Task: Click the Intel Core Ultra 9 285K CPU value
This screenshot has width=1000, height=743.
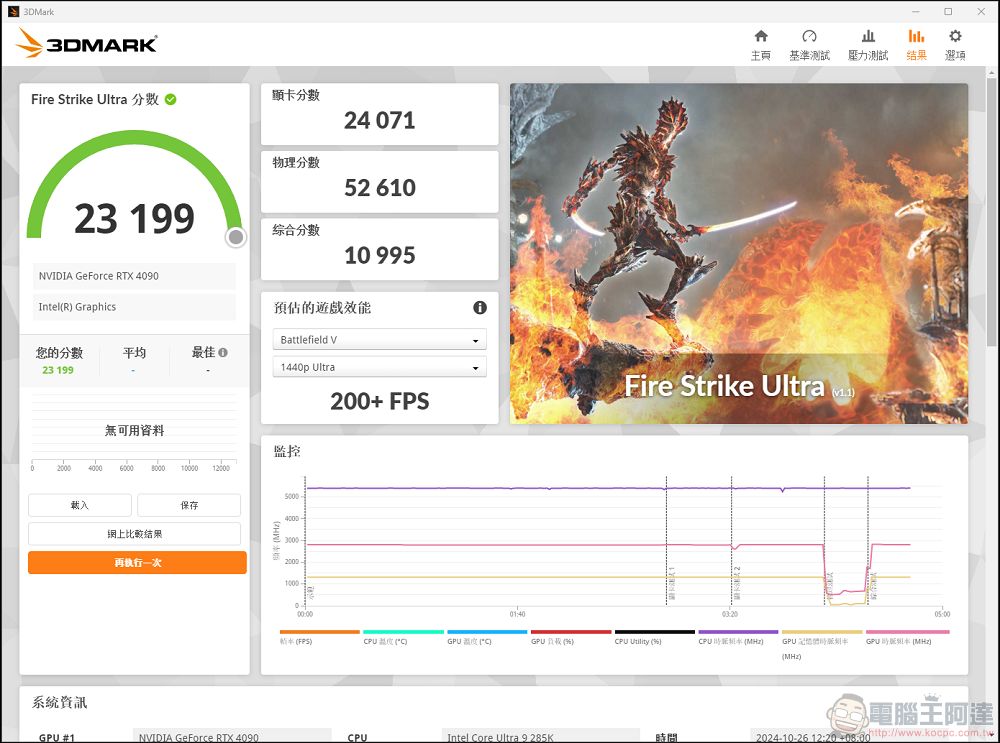Action: pyautogui.click(x=500, y=737)
